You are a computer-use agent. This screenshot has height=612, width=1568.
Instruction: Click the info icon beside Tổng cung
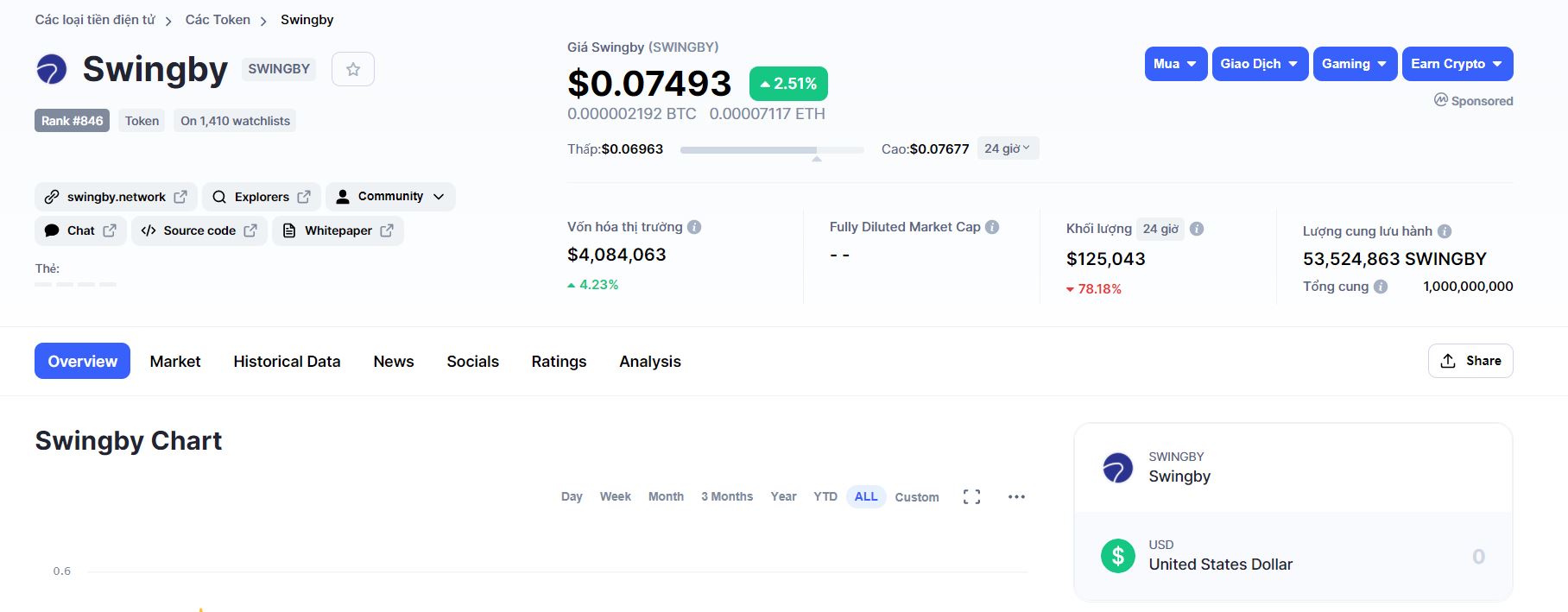[1381, 287]
